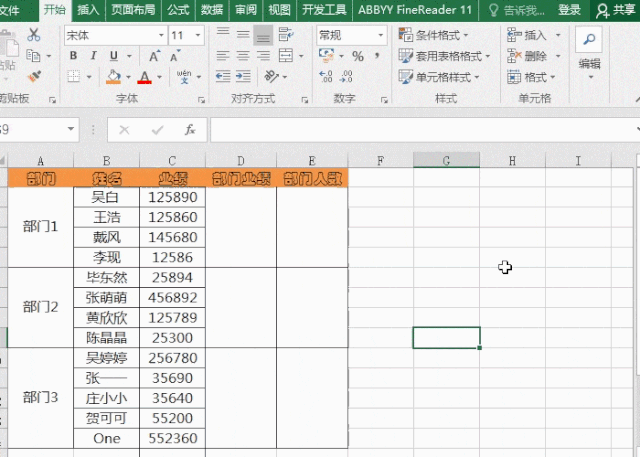Align text right
The height and width of the screenshot is (457, 640).
[263, 55]
